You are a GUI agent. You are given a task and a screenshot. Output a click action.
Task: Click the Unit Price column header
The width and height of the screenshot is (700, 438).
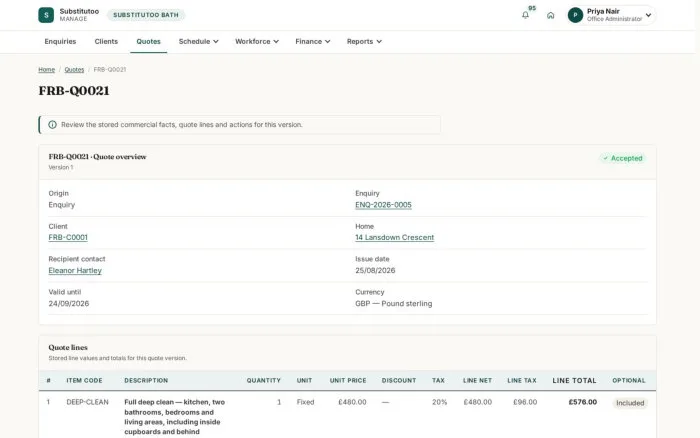(348, 380)
